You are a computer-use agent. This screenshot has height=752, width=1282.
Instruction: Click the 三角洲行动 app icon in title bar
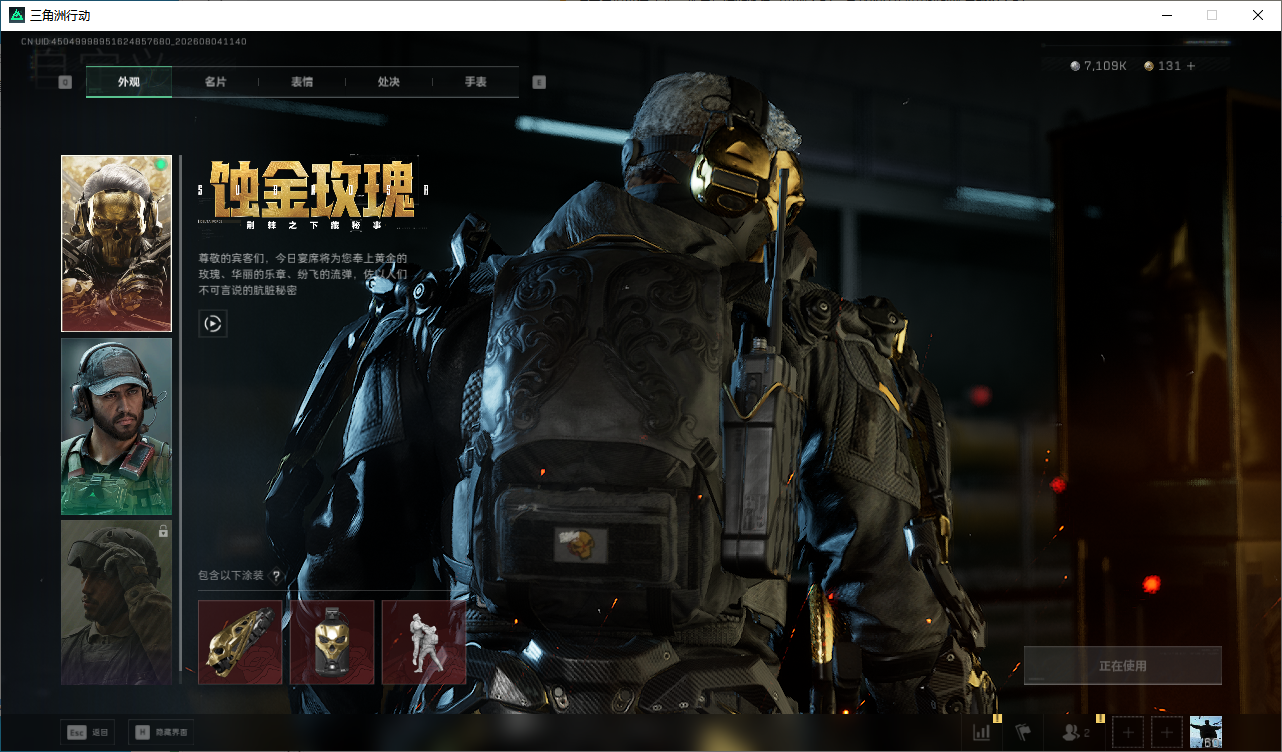[17, 15]
